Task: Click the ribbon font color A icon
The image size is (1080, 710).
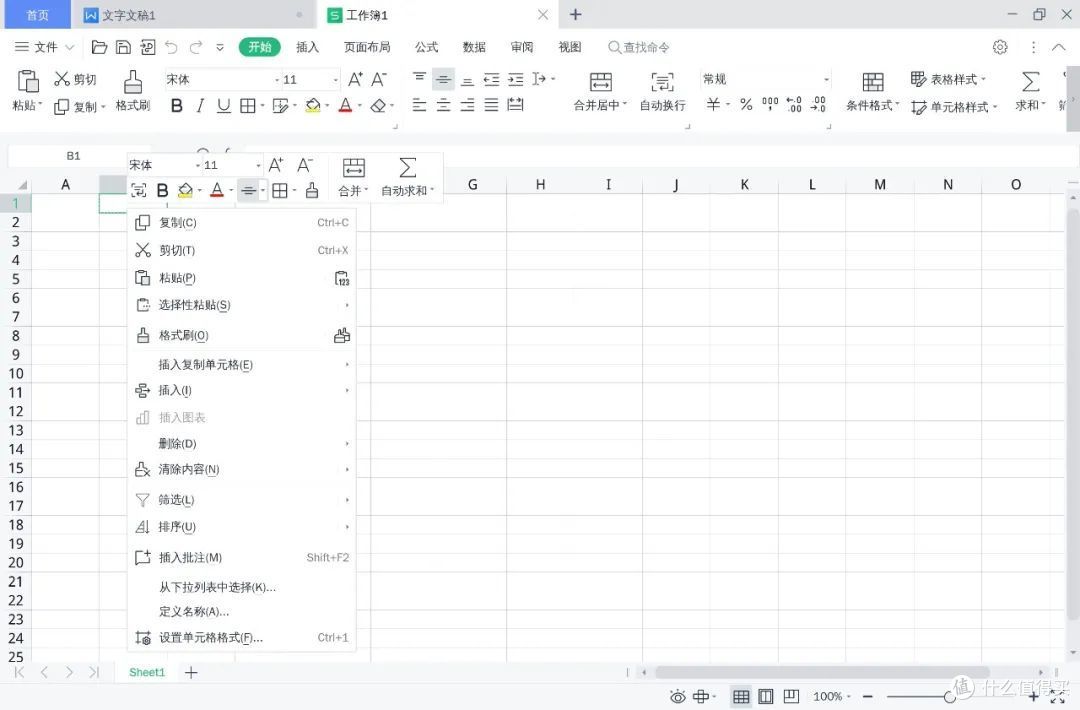Action: pyautogui.click(x=346, y=105)
